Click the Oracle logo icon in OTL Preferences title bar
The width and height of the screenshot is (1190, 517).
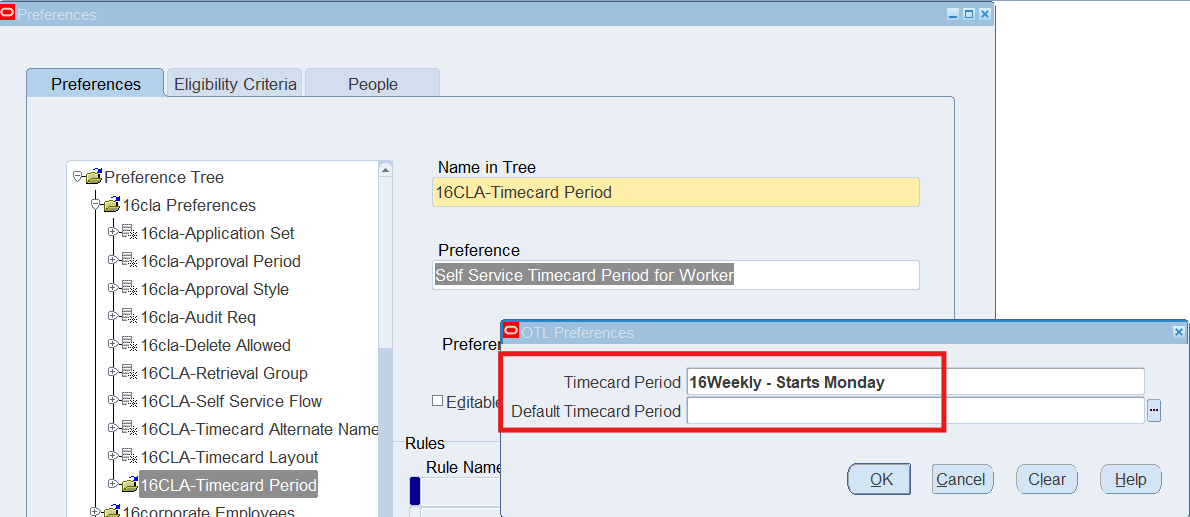click(x=511, y=332)
